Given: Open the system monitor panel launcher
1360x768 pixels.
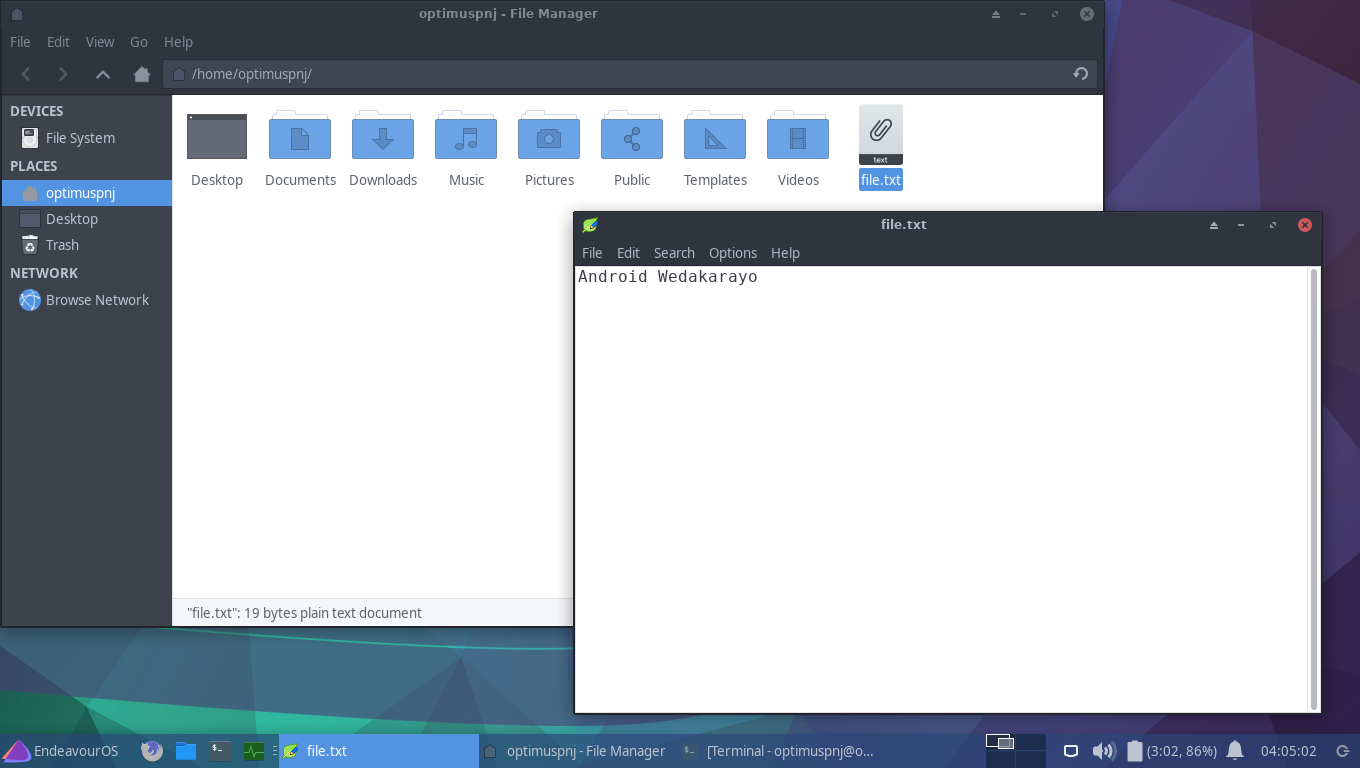Looking at the screenshot, I should click(x=254, y=751).
